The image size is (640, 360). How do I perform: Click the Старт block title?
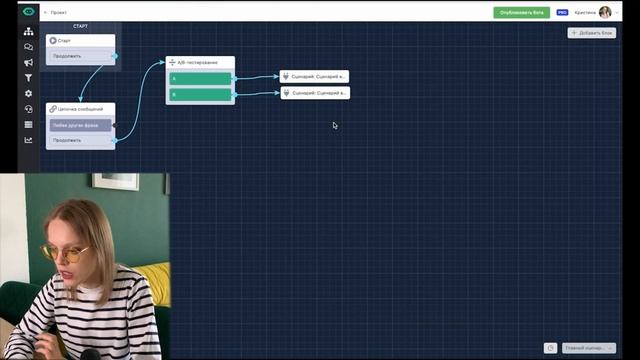pos(64,41)
